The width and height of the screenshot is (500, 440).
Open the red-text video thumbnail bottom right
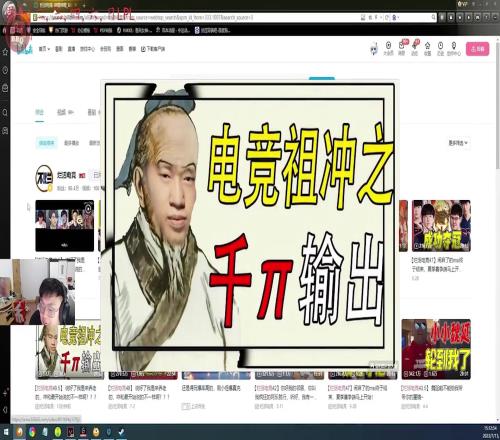click(x=436, y=349)
